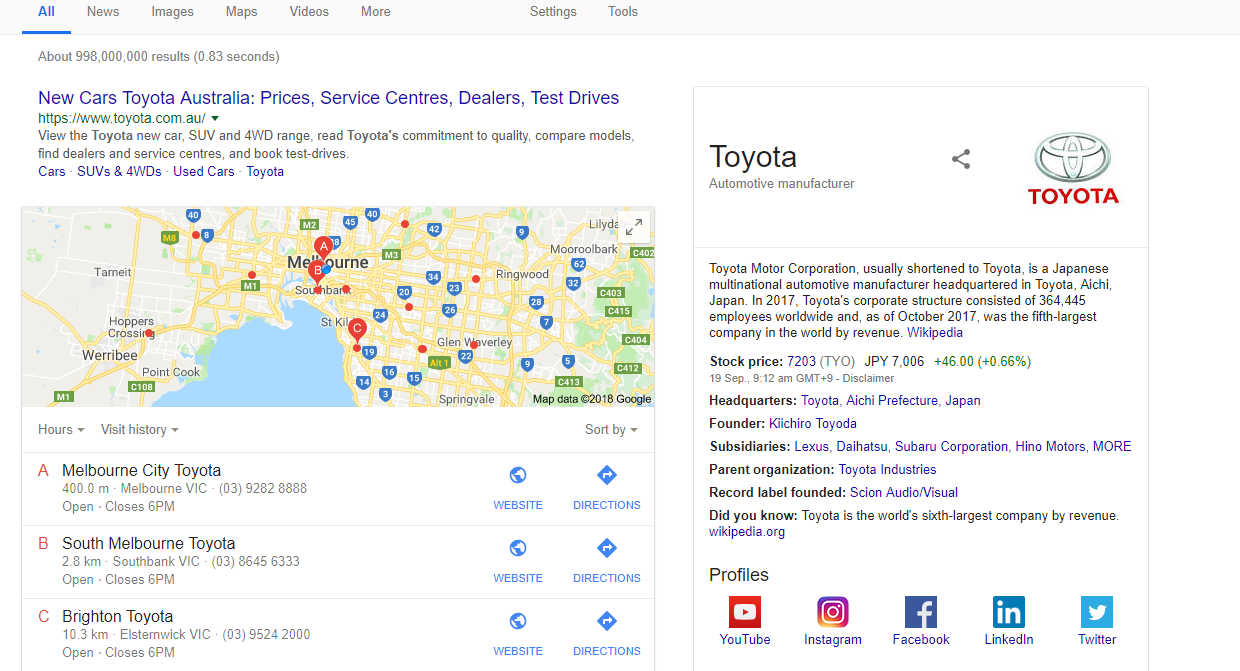Click the Toyota sitelink under first result

pyautogui.click(x=265, y=171)
